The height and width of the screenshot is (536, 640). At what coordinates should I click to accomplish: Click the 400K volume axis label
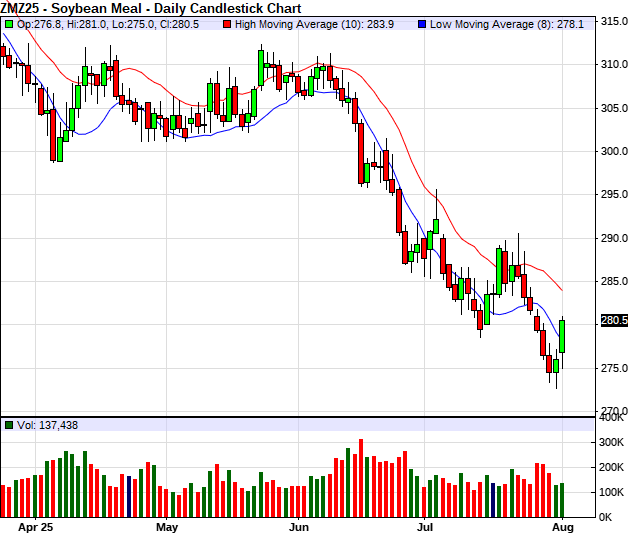[613, 417]
